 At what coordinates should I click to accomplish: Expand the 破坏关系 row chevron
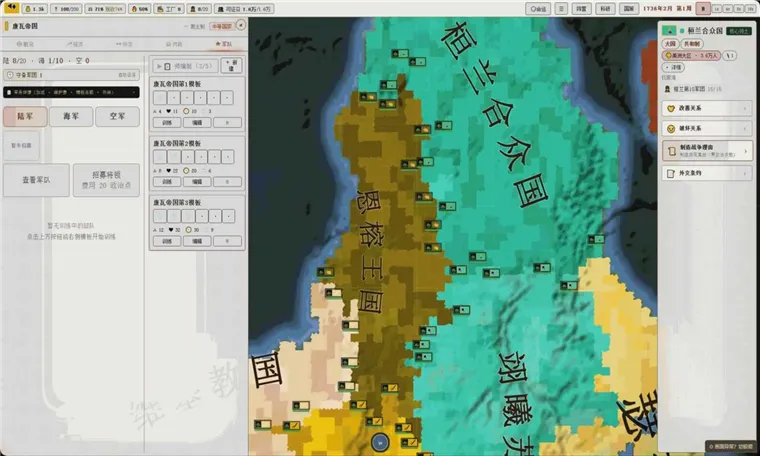[x=745, y=128]
